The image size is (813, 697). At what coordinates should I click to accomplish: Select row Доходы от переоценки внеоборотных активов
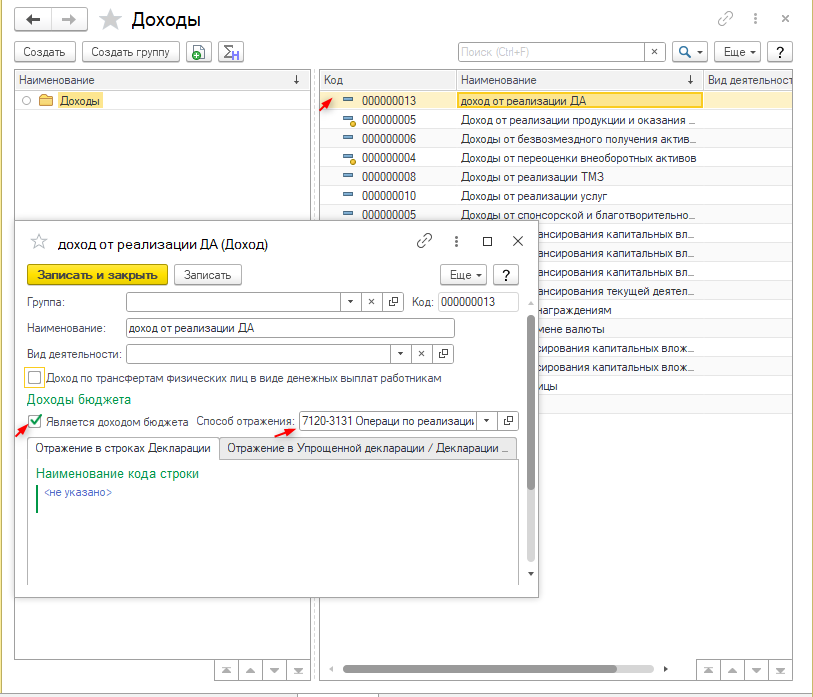pos(556,158)
